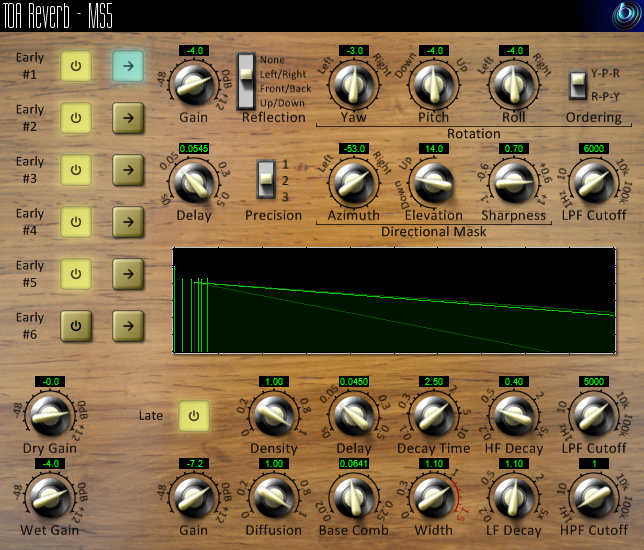This screenshot has width=644, height=550.
Task: Click the Sharpness value field 0.70
Action: pos(514,148)
